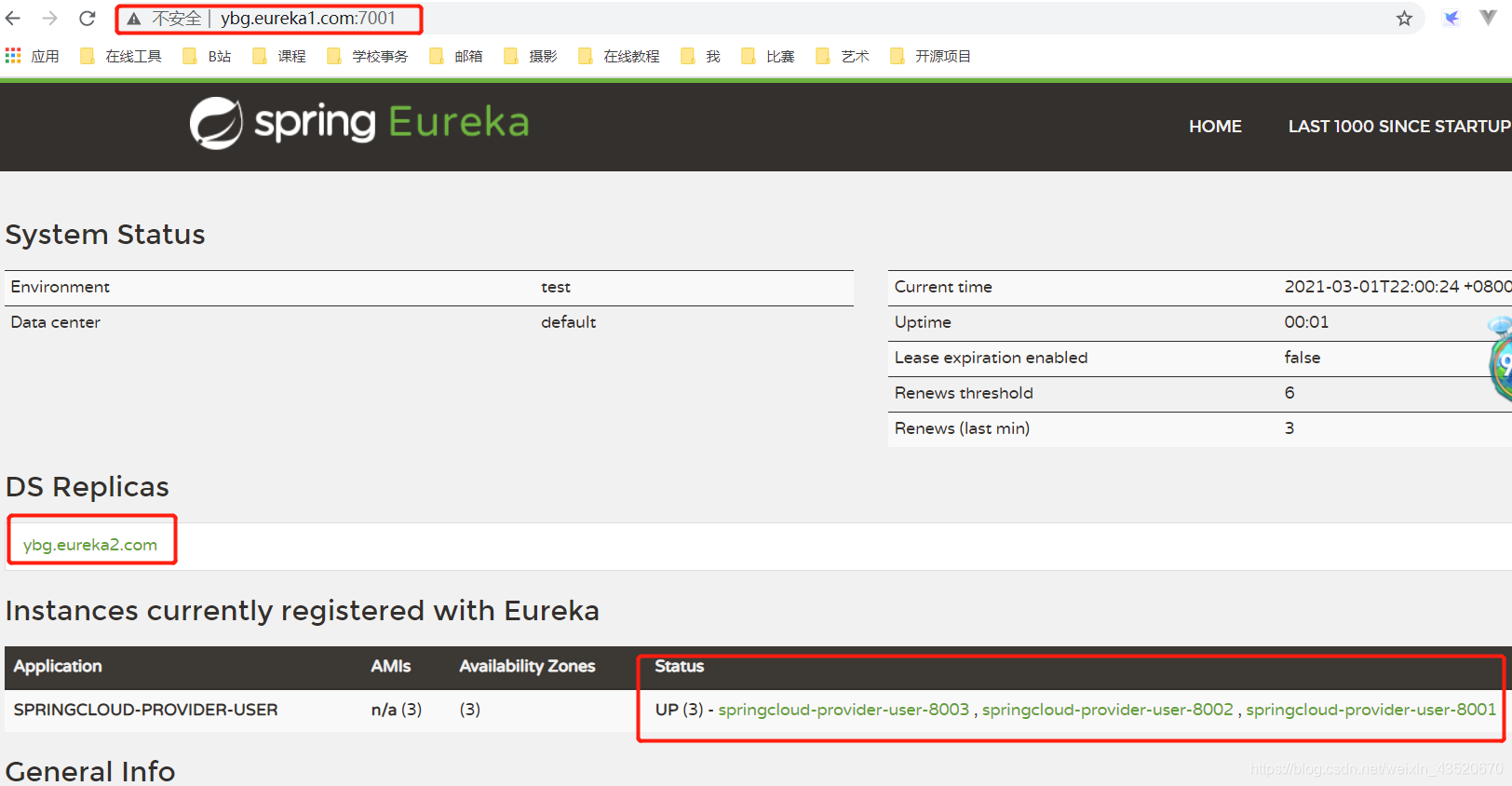Open the 艺术 bookmark folder
The width and height of the screenshot is (1512, 786).
[x=843, y=56]
